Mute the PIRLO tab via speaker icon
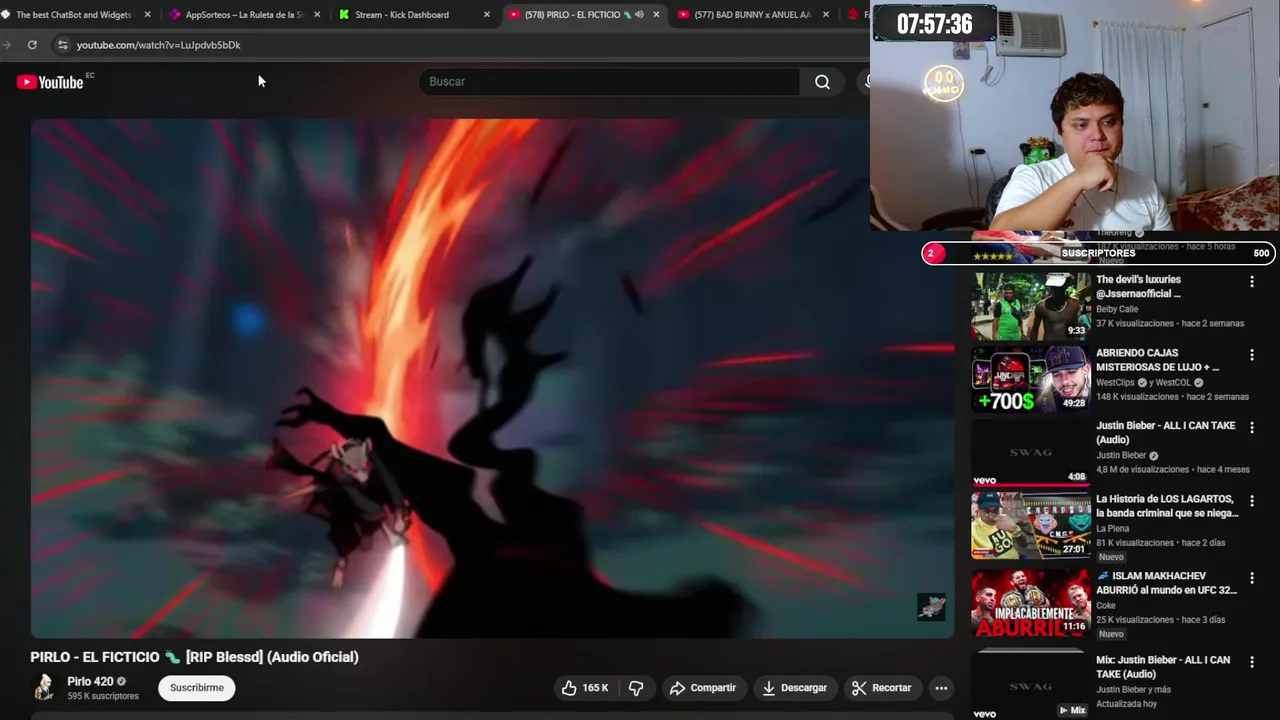 639,15
